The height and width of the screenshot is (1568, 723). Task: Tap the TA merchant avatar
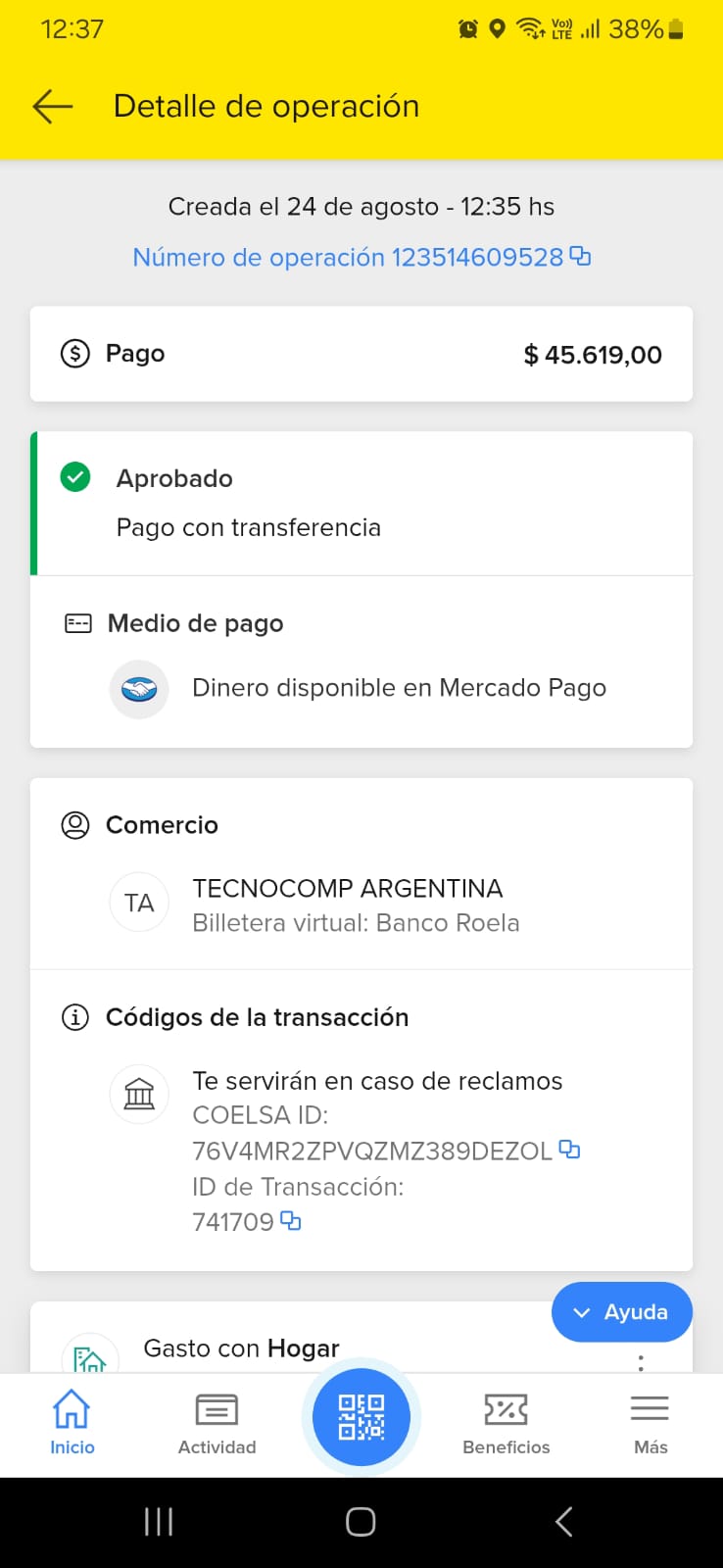click(139, 903)
